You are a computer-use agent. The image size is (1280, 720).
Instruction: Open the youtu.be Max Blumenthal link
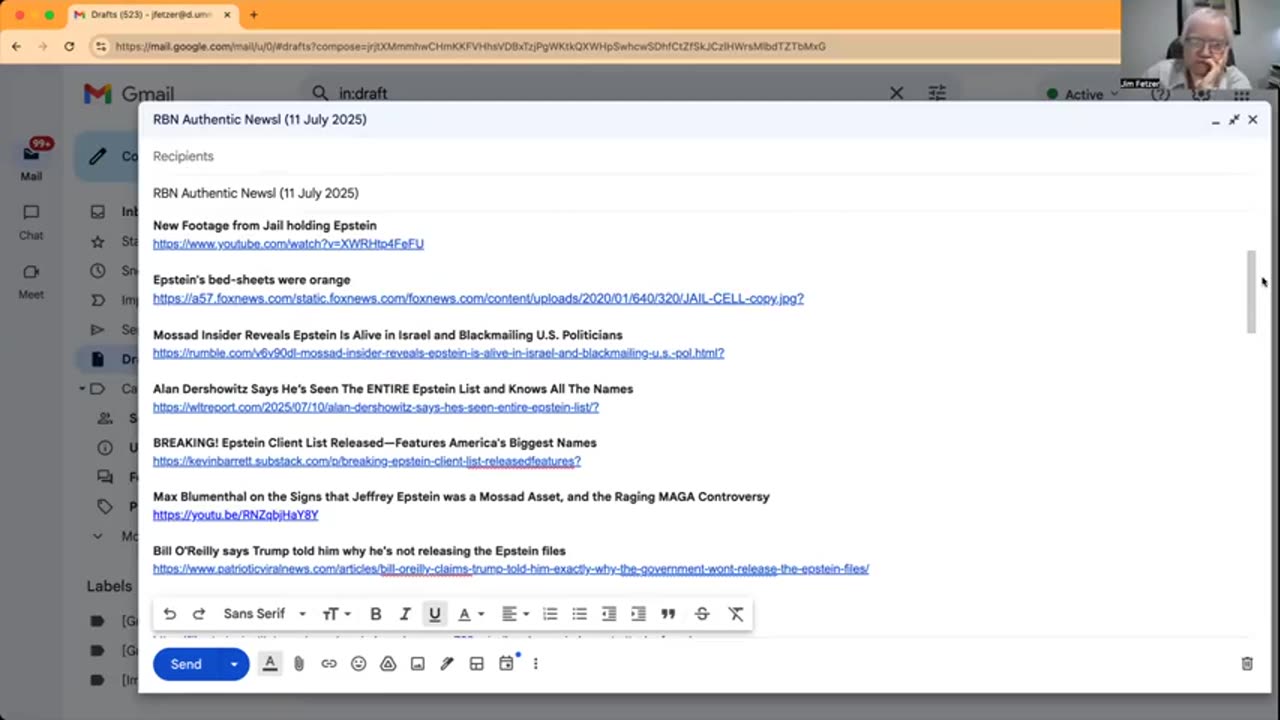click(x=235, y=515)
